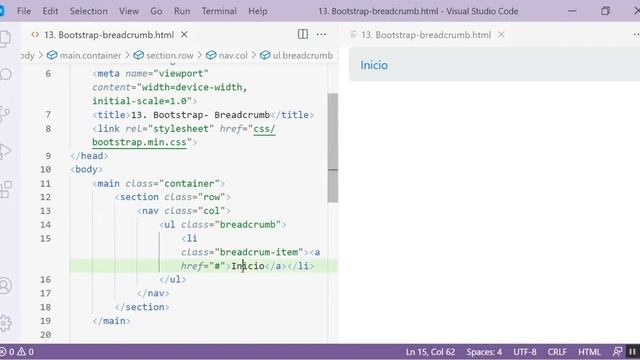Click line number 8 in the gutter
This screenshot has width=640, height=360.
tap(48, 129)
